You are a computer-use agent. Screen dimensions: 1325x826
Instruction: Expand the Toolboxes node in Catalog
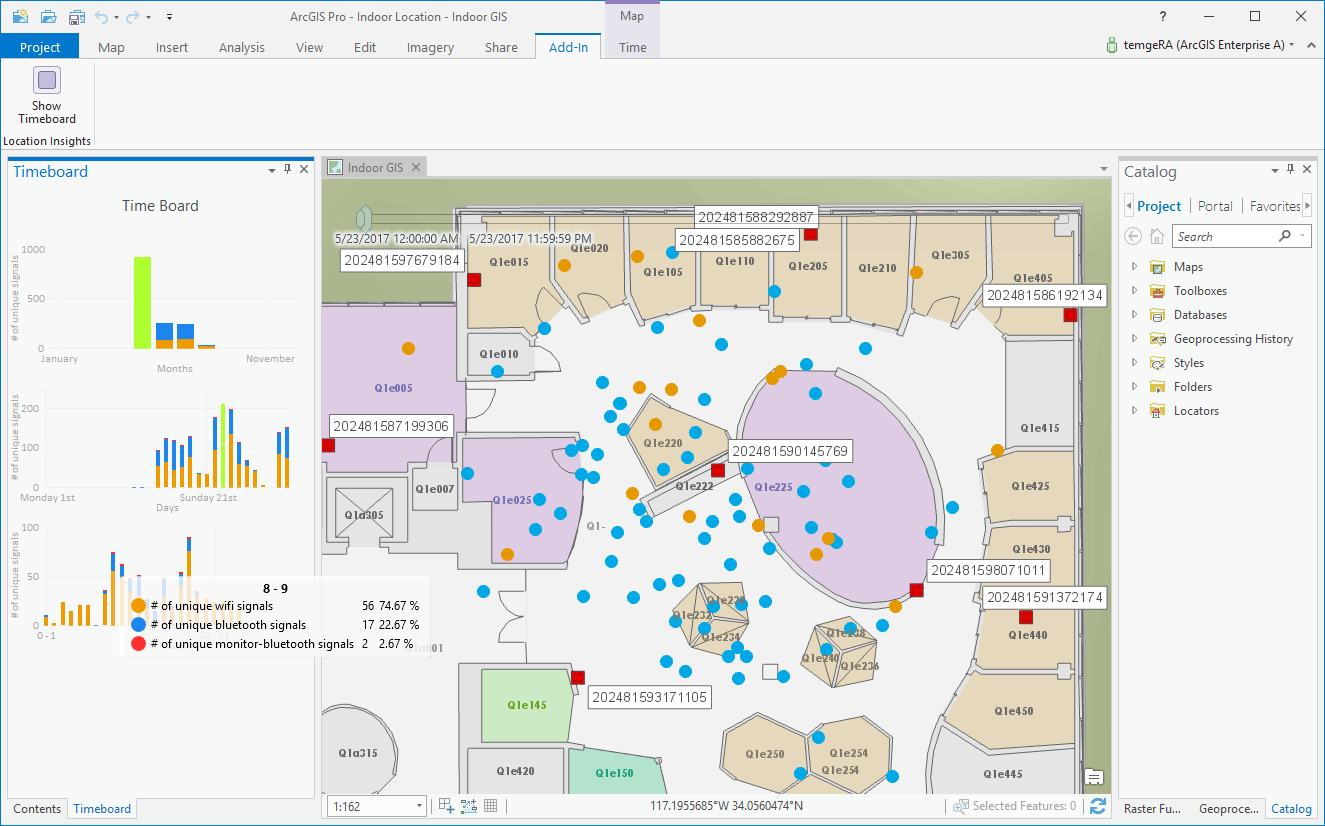click(x=1134, y=291)
